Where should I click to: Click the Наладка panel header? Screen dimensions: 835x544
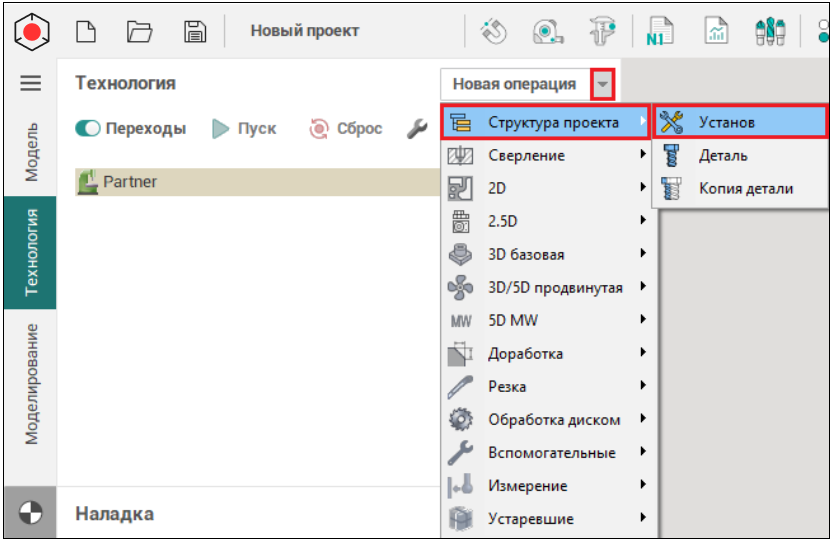[x=114, y=514]
